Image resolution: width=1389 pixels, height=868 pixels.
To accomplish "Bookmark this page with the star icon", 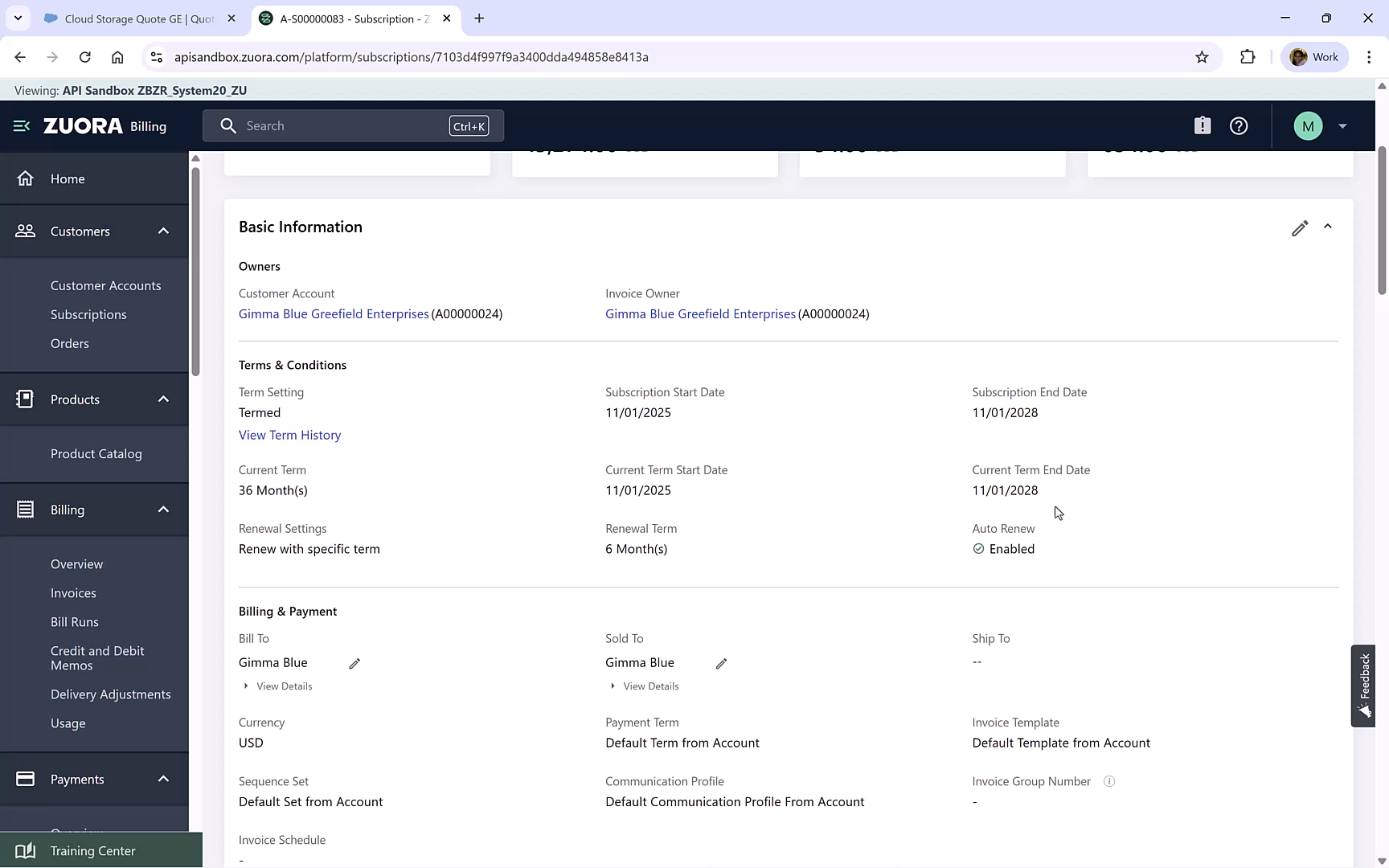I will point(1203,57).
